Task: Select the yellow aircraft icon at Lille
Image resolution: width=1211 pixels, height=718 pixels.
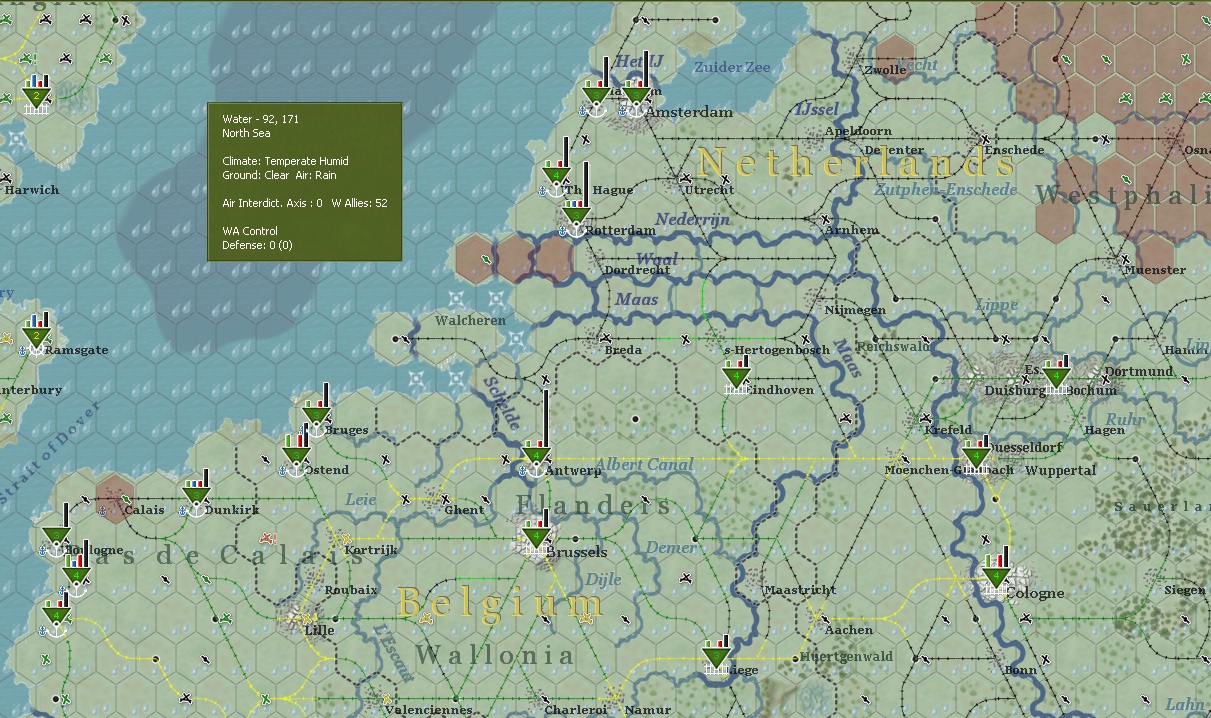Action: (x=308, y=620)
